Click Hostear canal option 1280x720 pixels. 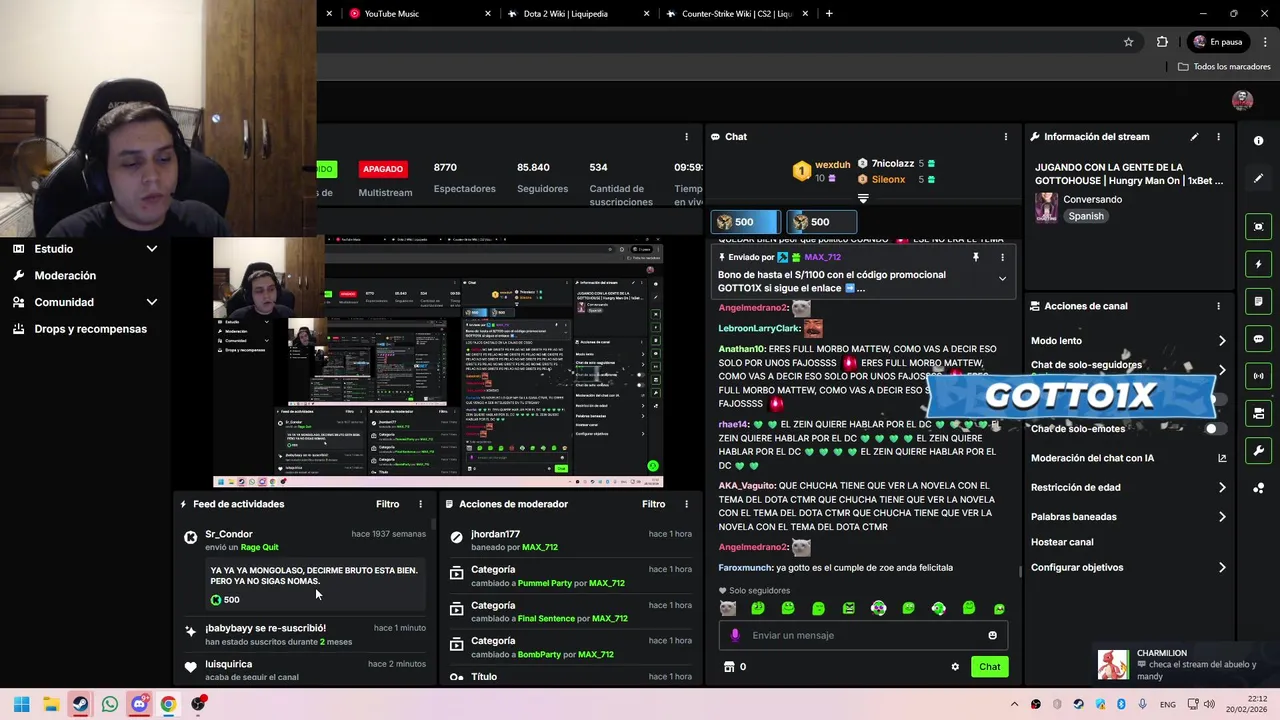[1062, 542]
